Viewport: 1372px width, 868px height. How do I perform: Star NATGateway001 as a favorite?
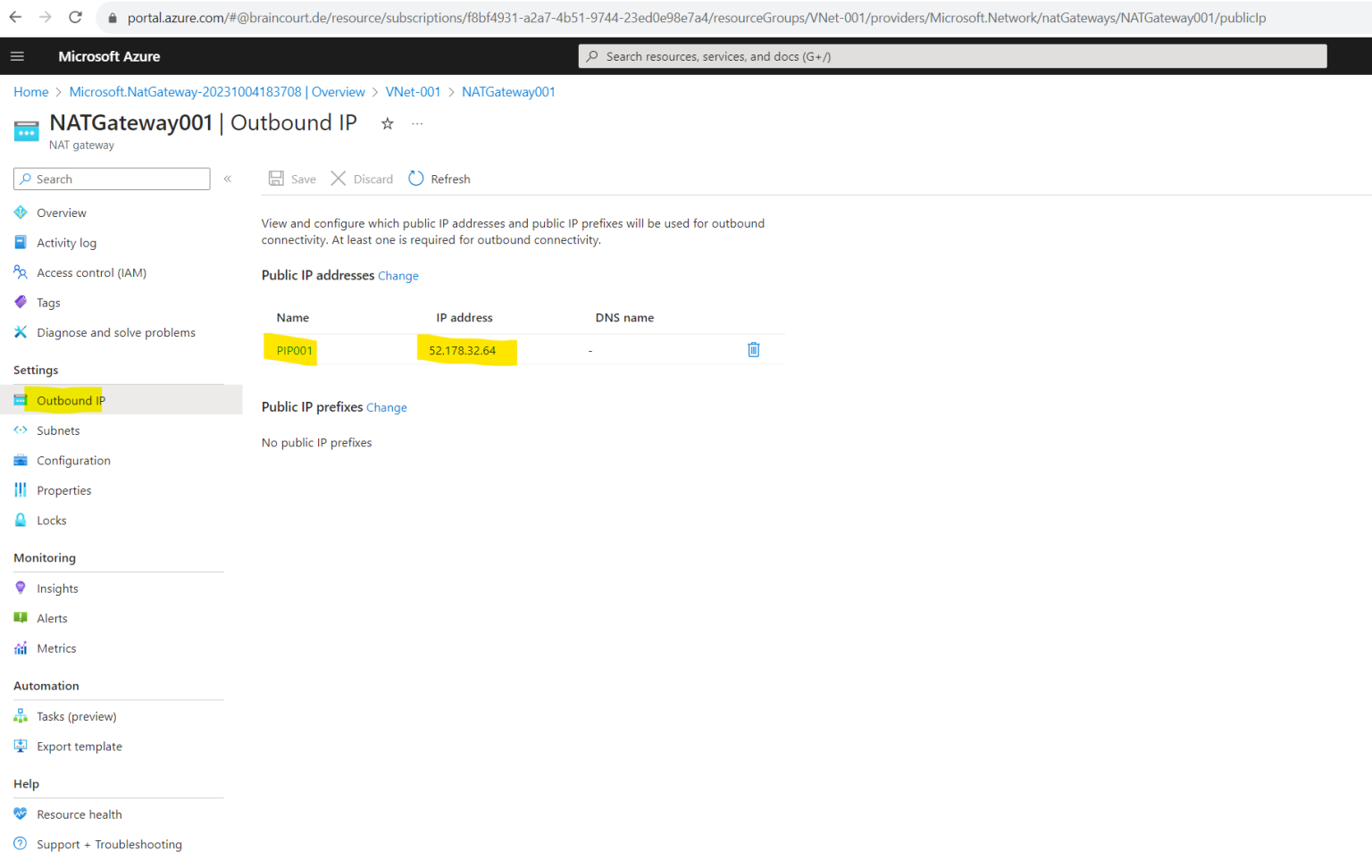click(x=387, y=123)
